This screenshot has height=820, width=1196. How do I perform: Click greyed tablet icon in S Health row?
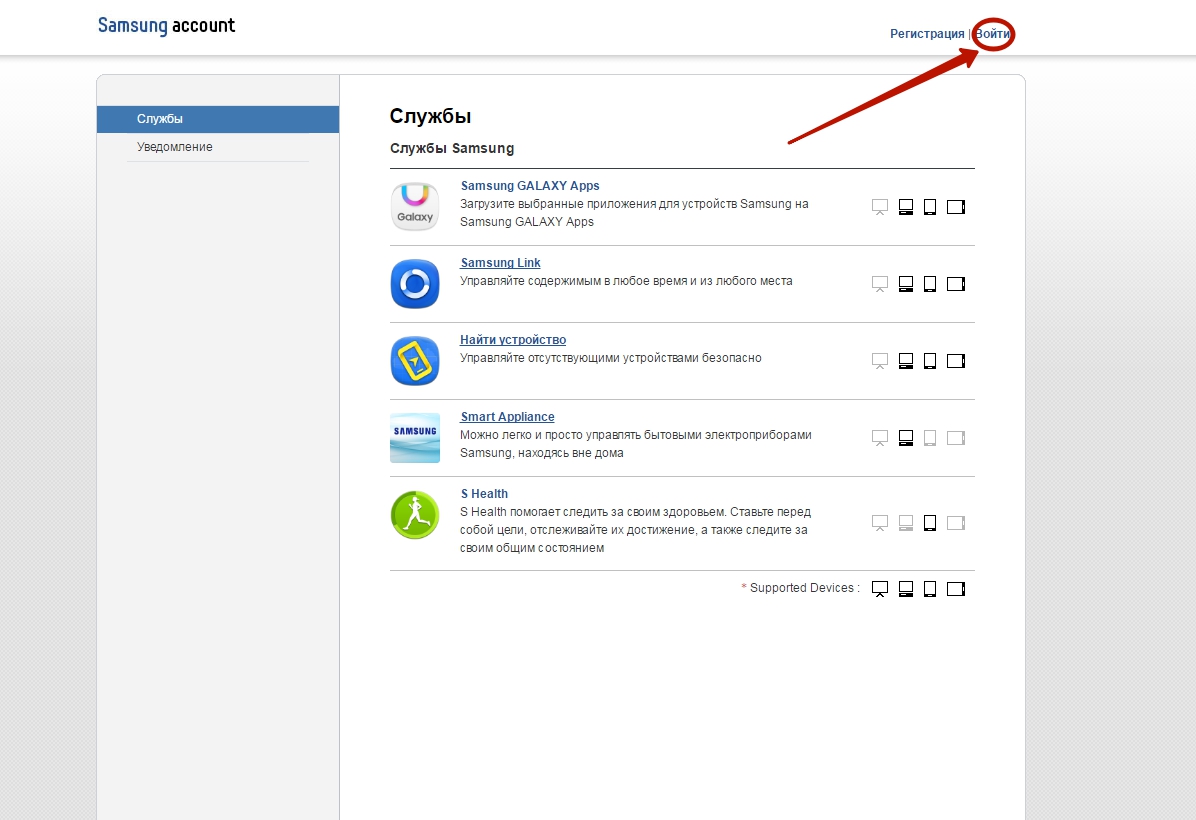pyautogui.click(x=956, y=523)
